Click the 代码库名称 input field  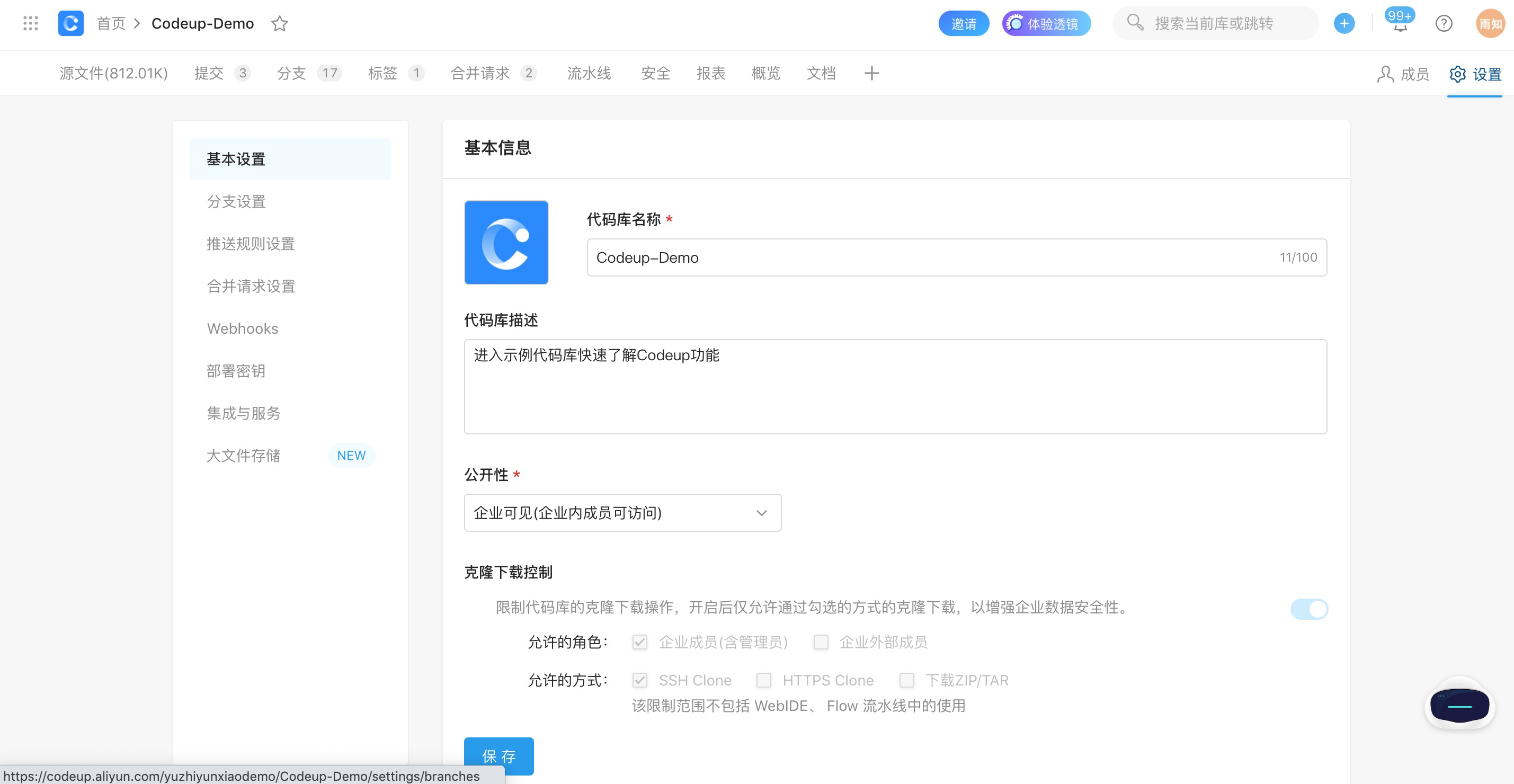tap(956, 257)
